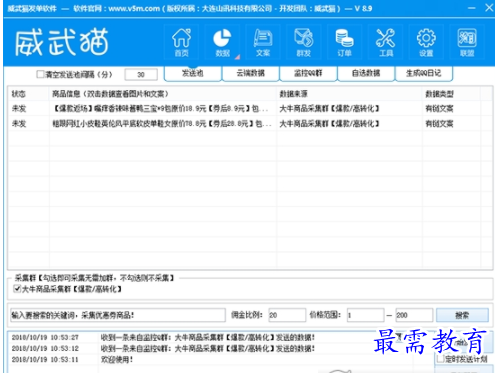Click 未发 status of the 爆款返场 row
The height and width of the screenshot is (373, 495).
coord(19,109)
